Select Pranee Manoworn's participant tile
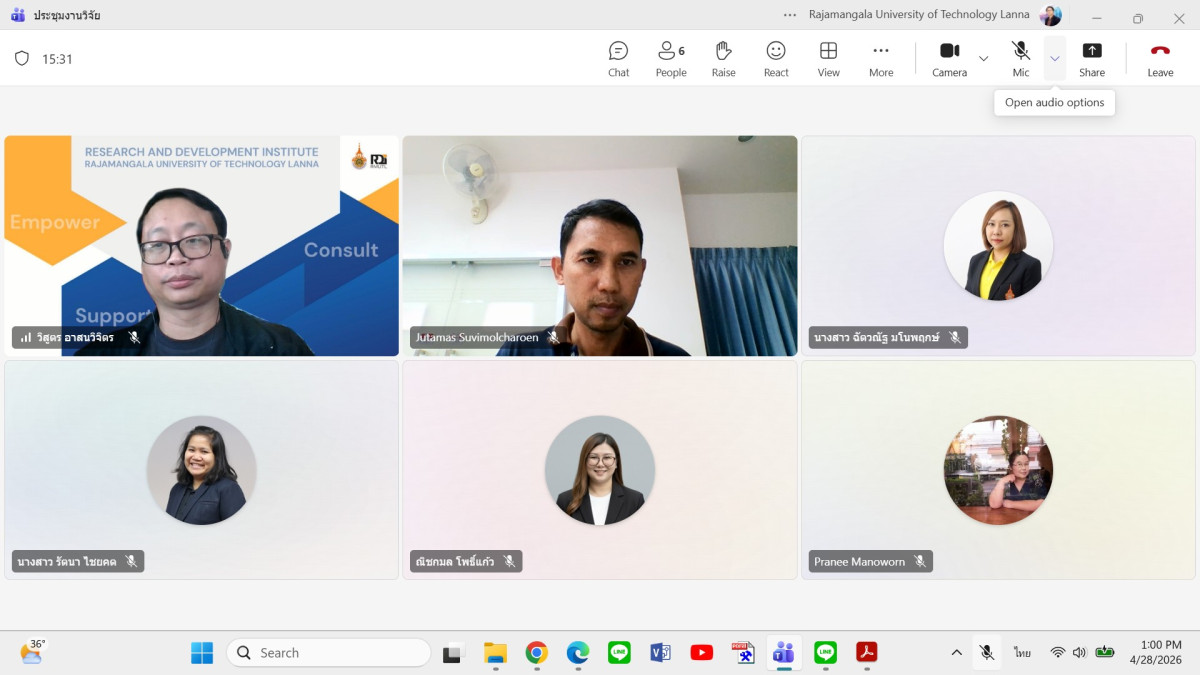Image resolution: width=1200 pixels, height=675 pixels. click(998, 470)
